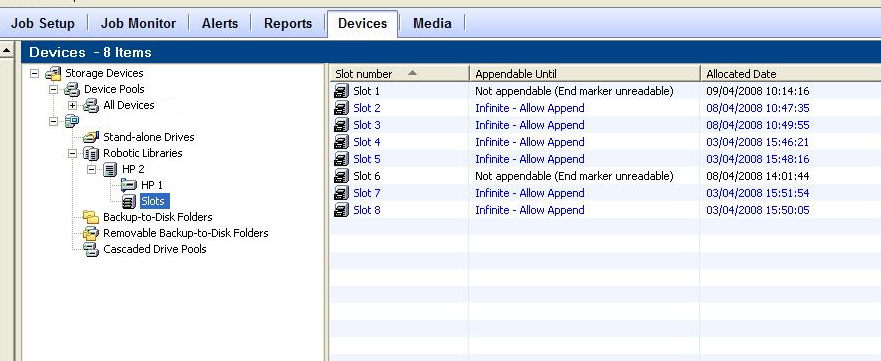Select Cascaded Drive Pools in the tree
Screen dimensions: 881x361
[155, 249]
